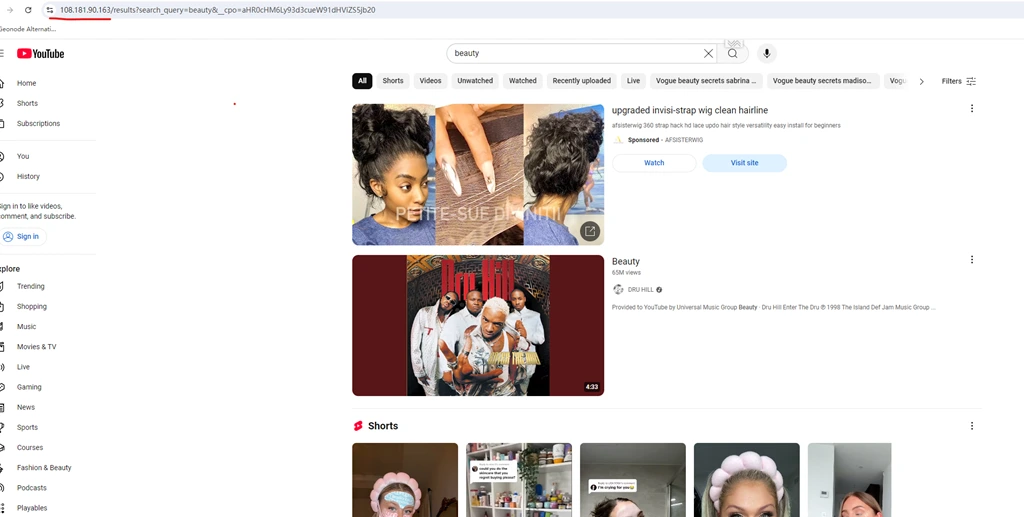
Task: Select the Recently uploaded filter chip
Action: pos(581,81)
